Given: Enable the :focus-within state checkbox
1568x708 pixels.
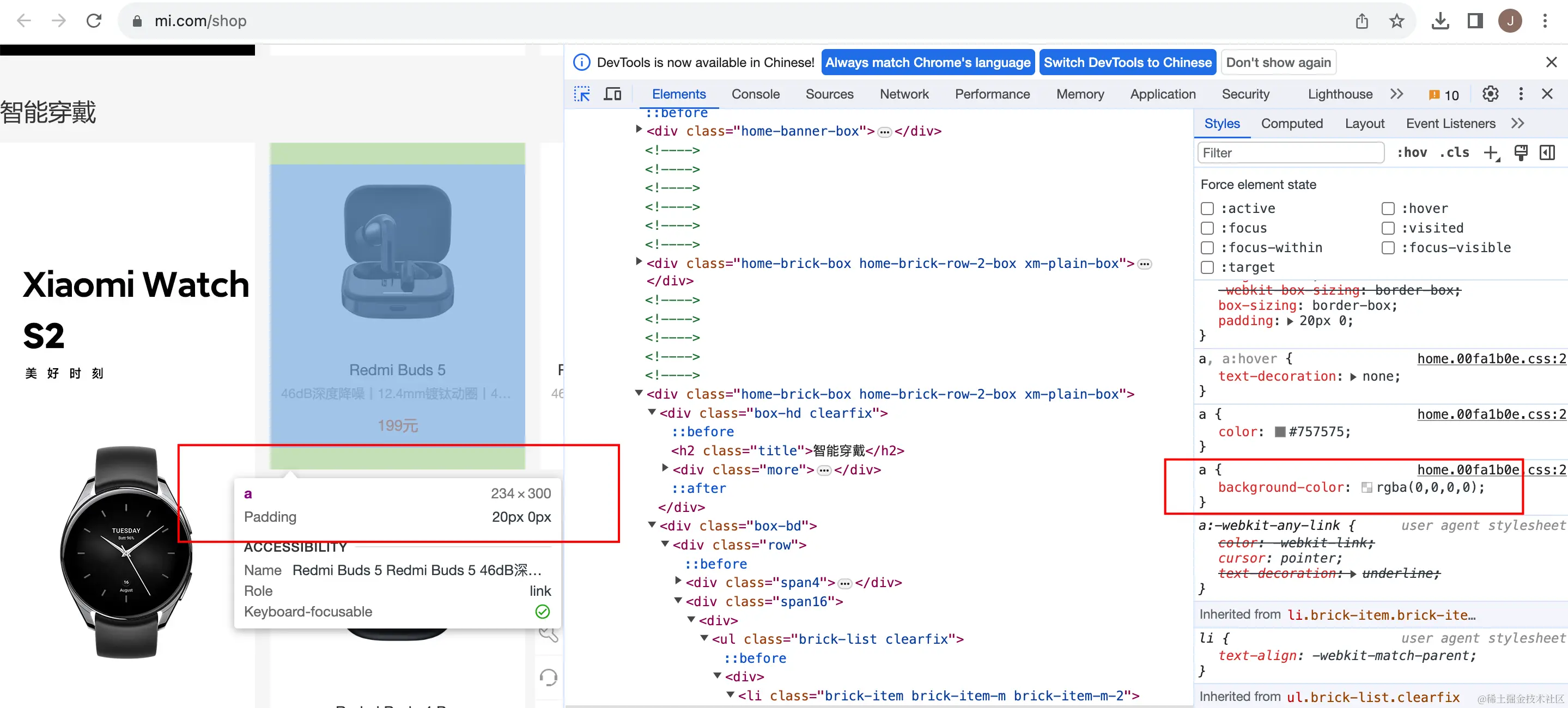Looking at the screenshot, I should (1207, 248).
